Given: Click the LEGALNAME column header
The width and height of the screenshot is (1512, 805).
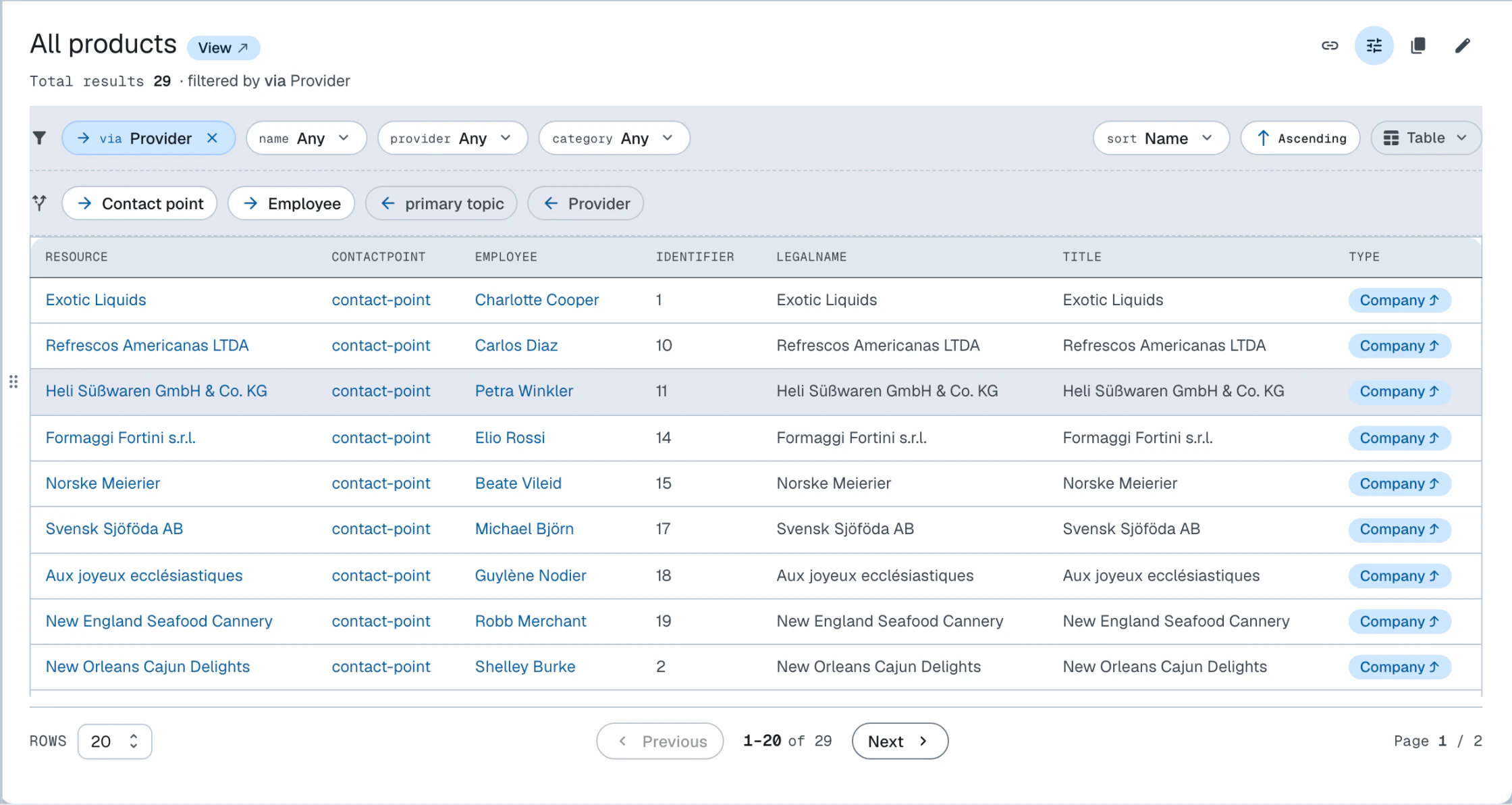Looking at the screenshot, I should tap(811, 257).
